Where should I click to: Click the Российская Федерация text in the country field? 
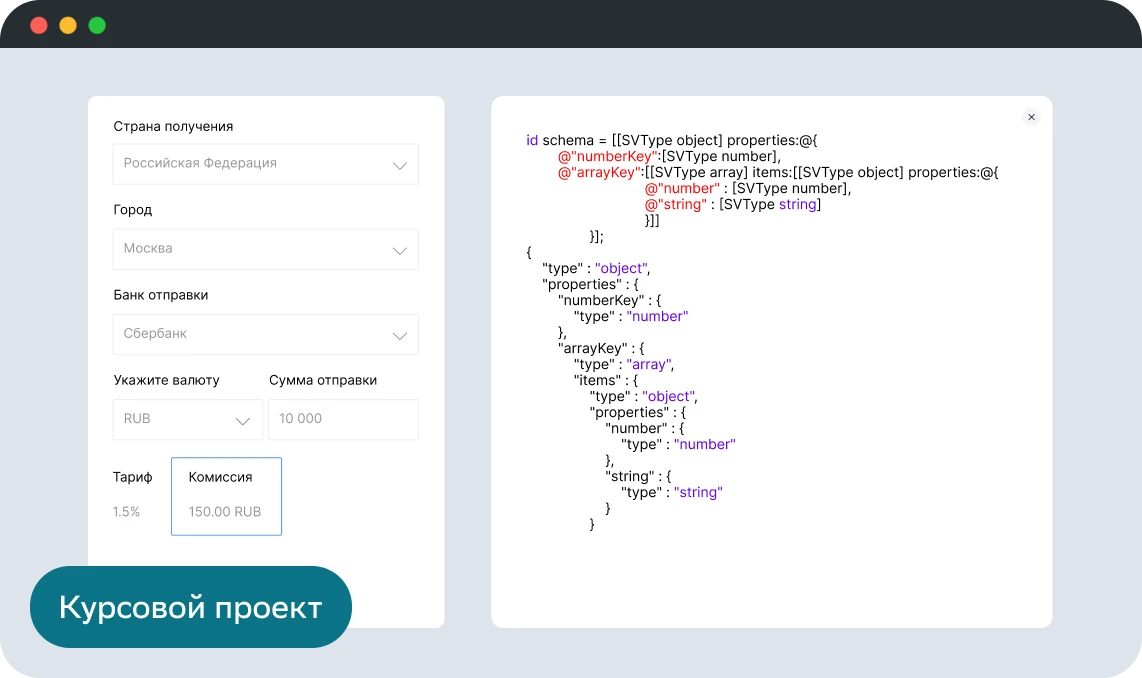(x=200, y=163)
